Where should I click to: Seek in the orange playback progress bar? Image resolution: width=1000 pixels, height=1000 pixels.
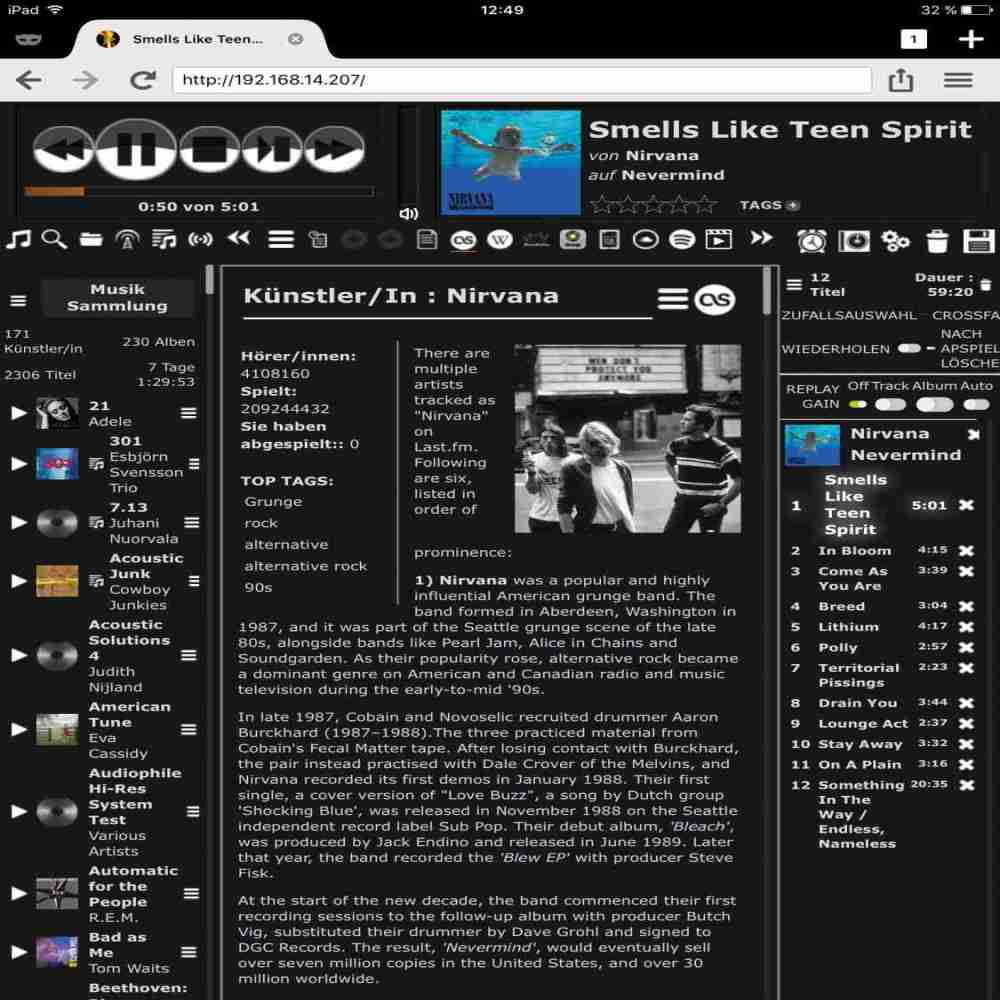199,191
